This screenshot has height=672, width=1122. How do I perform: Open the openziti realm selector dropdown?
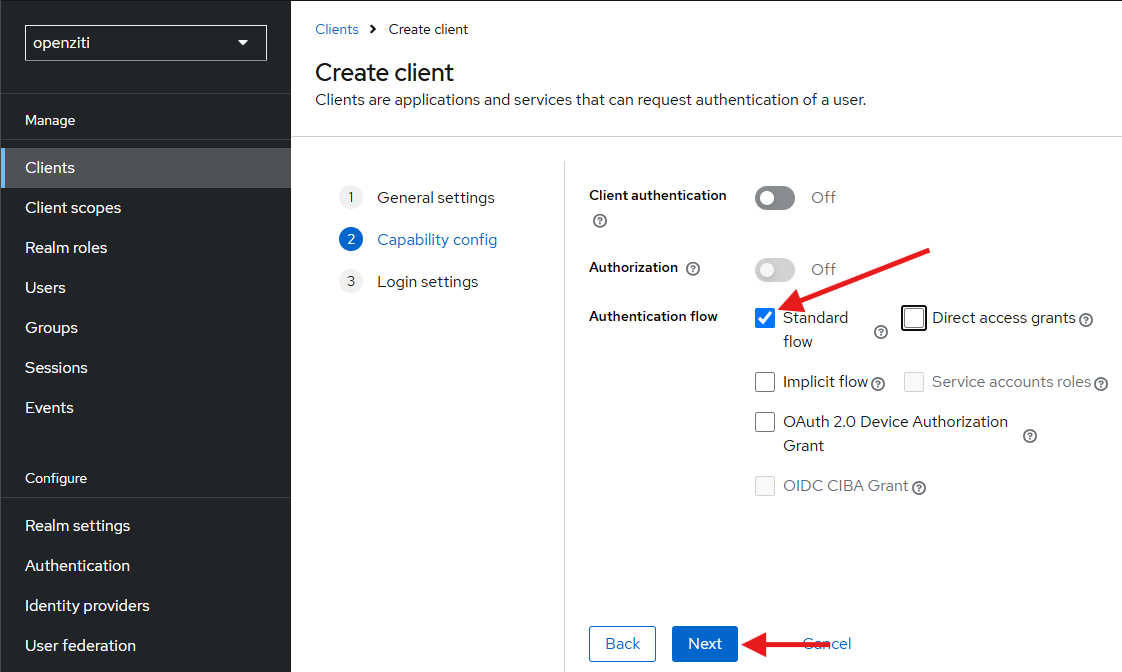[145, 43]
